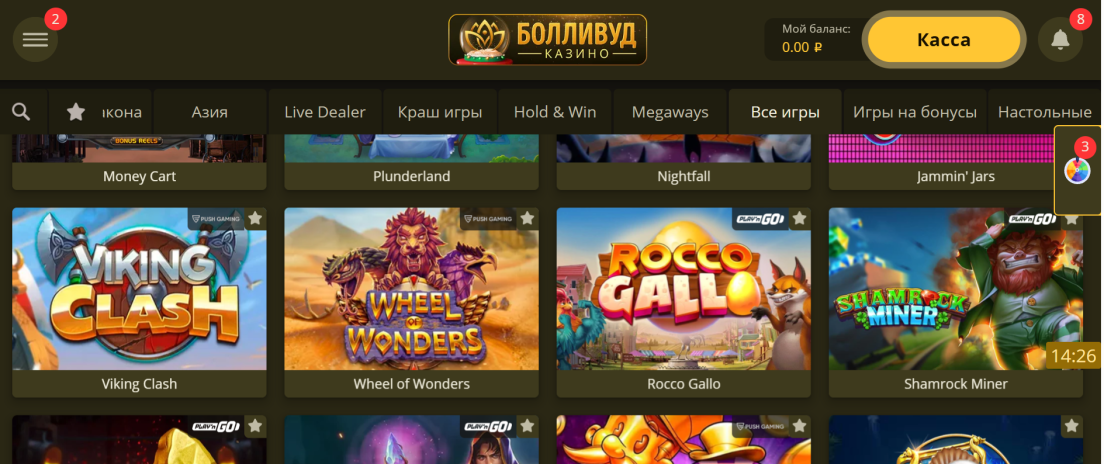Select the Megaways category tab

(x=670, y=111)
